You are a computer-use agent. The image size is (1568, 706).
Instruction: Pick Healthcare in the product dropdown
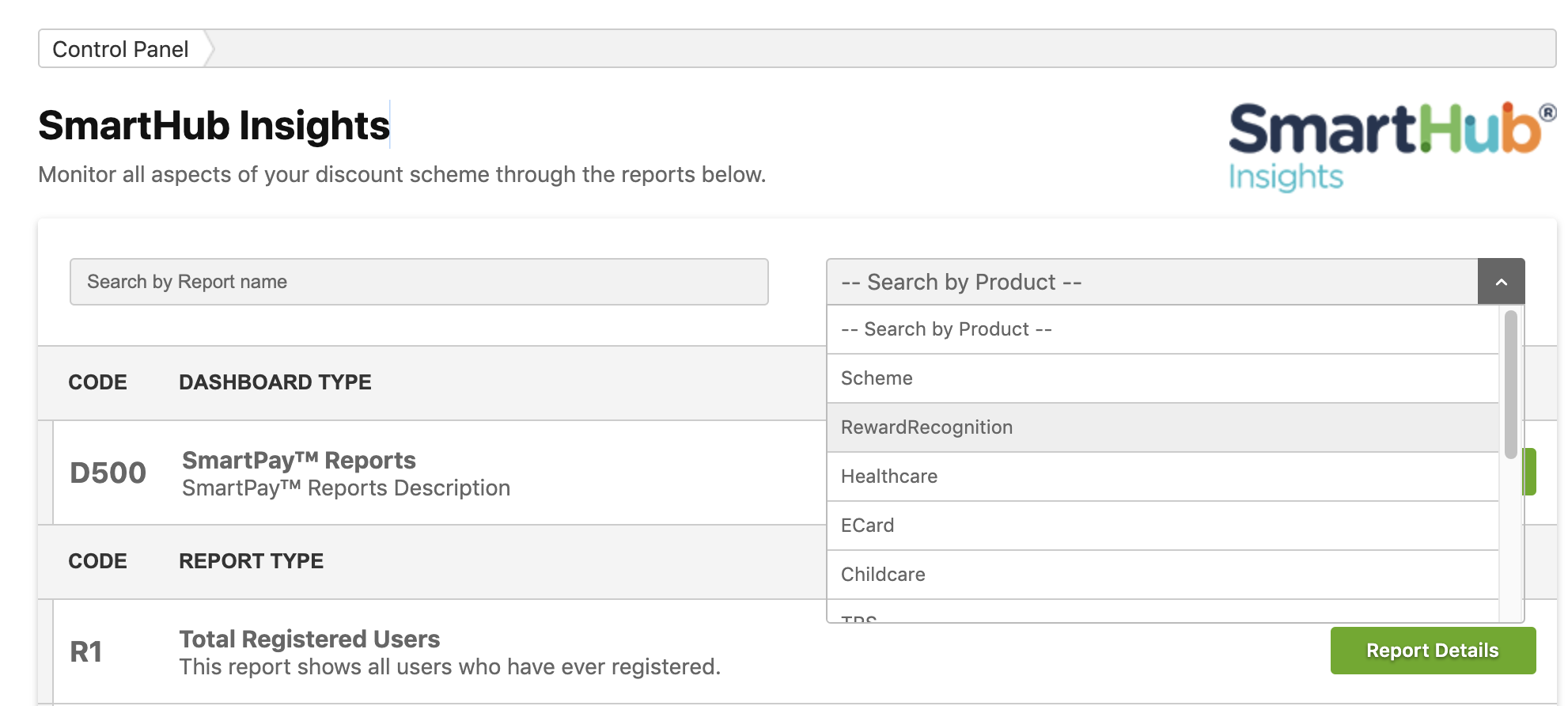pos(1162,476)
